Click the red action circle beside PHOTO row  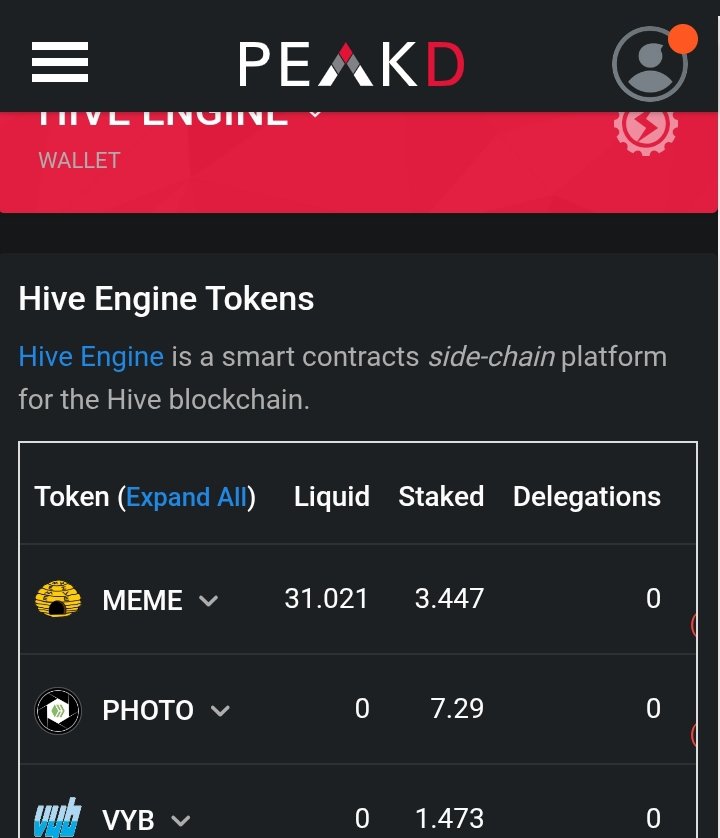click(x=693, y=735)
